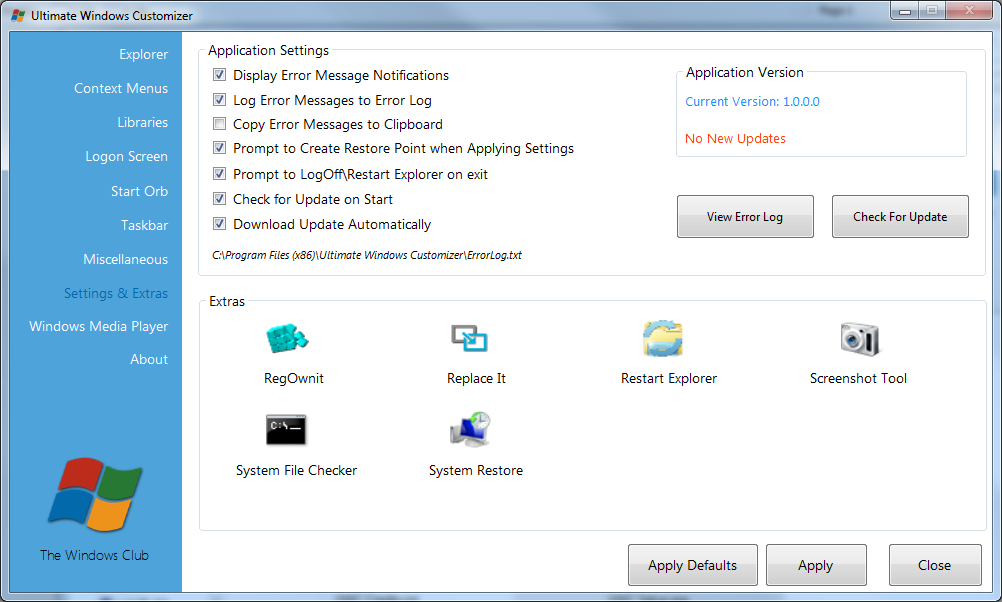Screen dimensions: 1002x602
Task: Click the ErrorLog.txt file path text
Action: click(367, 255)
